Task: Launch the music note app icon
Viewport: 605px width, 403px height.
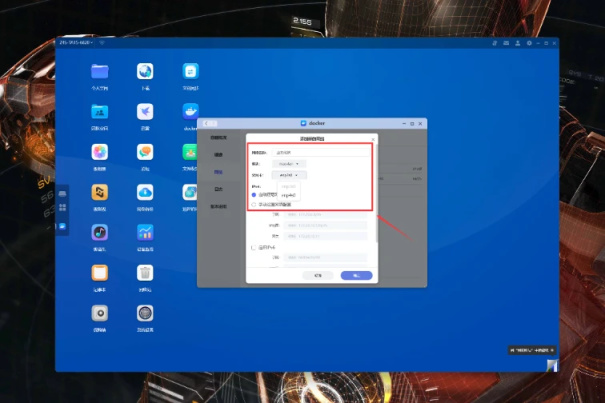Action: [x=100, y=232]
